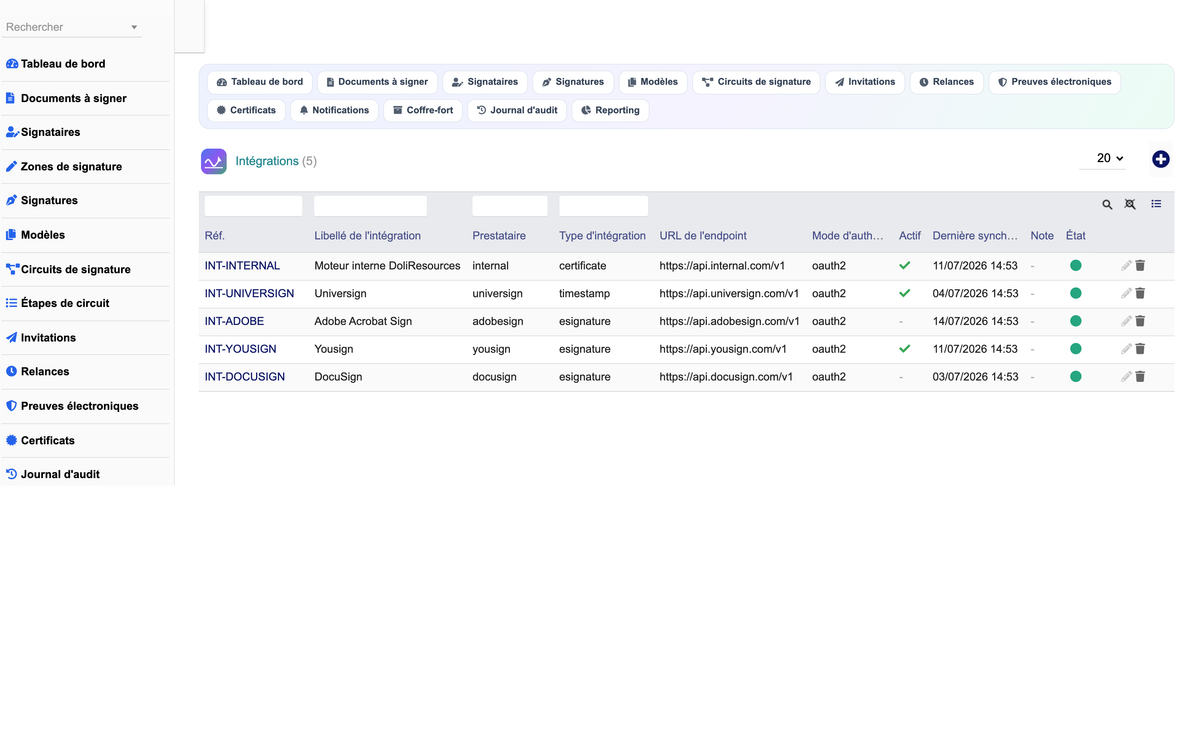
Task: Open the Coffre-fort top tab
Action: coord(423,110)
